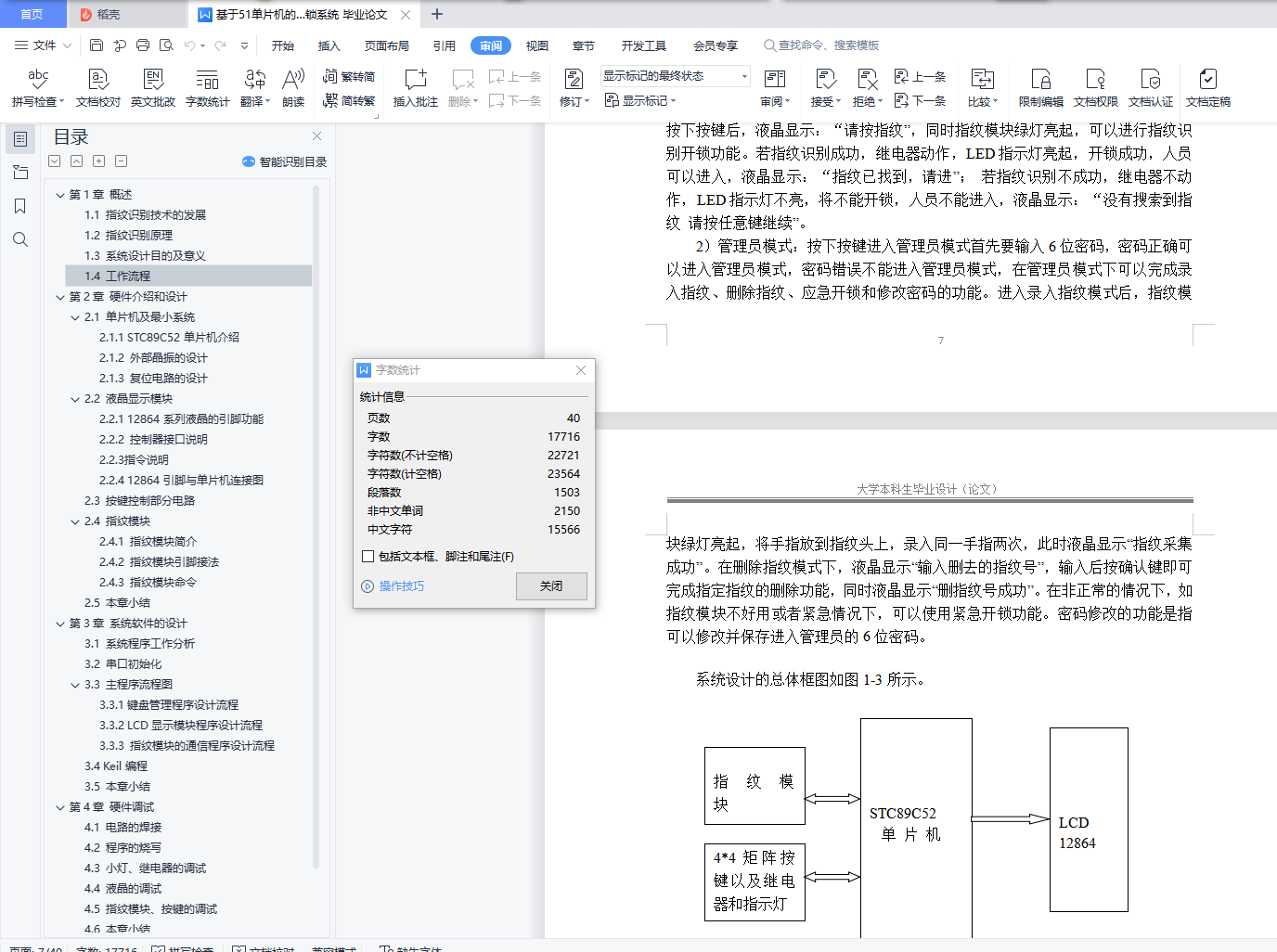Click the save icon in quick access toolbar
Screen dimensions: 1277x952
click(x=97, y=45)
